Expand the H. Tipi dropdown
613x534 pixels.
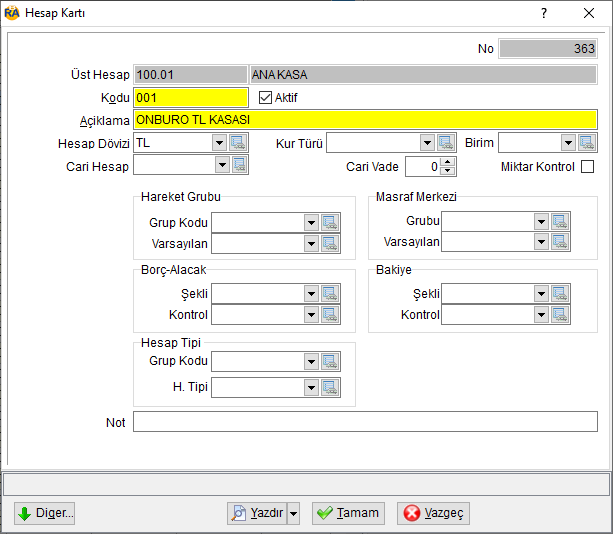[311, 387]
